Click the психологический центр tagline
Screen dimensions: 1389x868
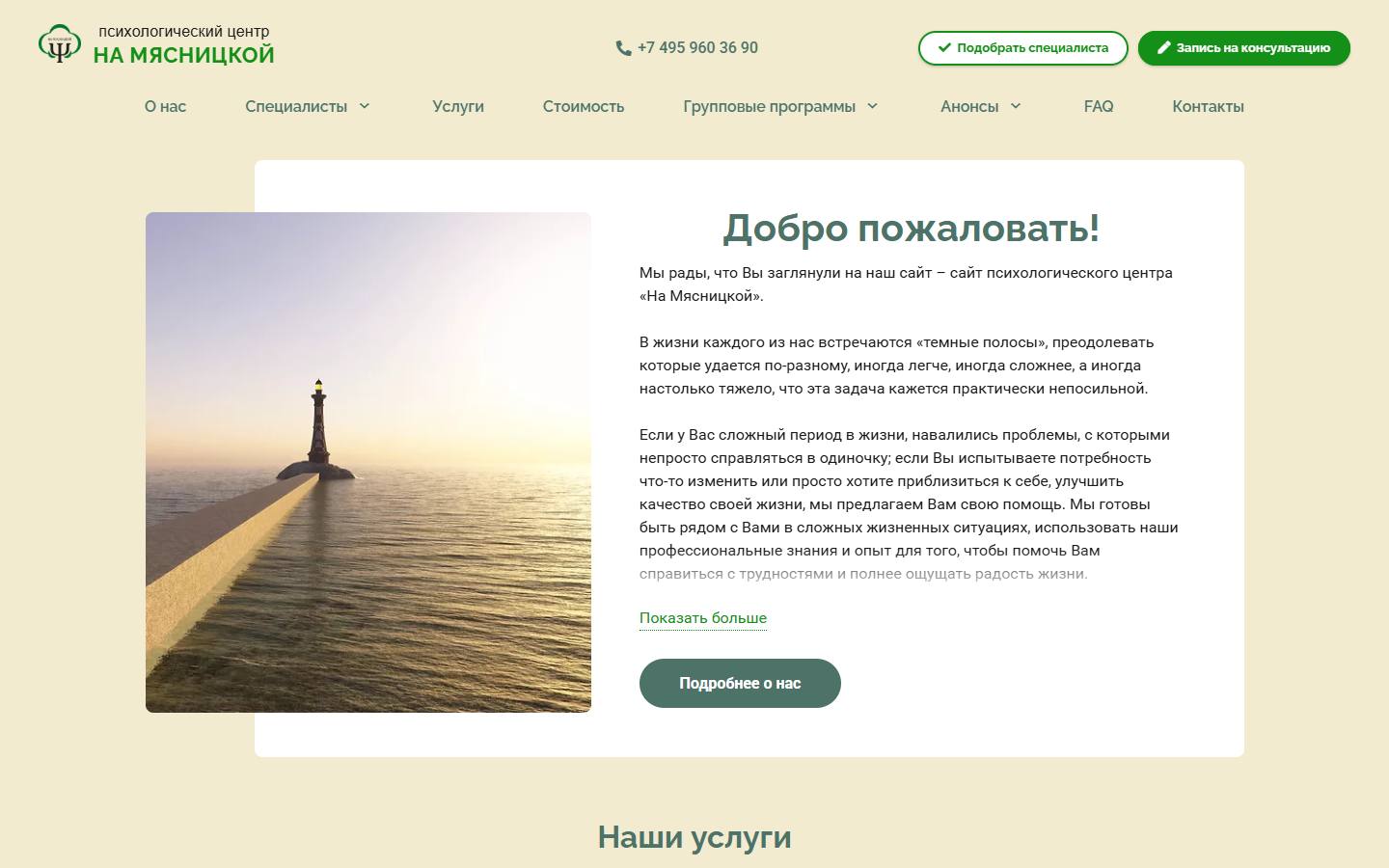pos(184,32)
